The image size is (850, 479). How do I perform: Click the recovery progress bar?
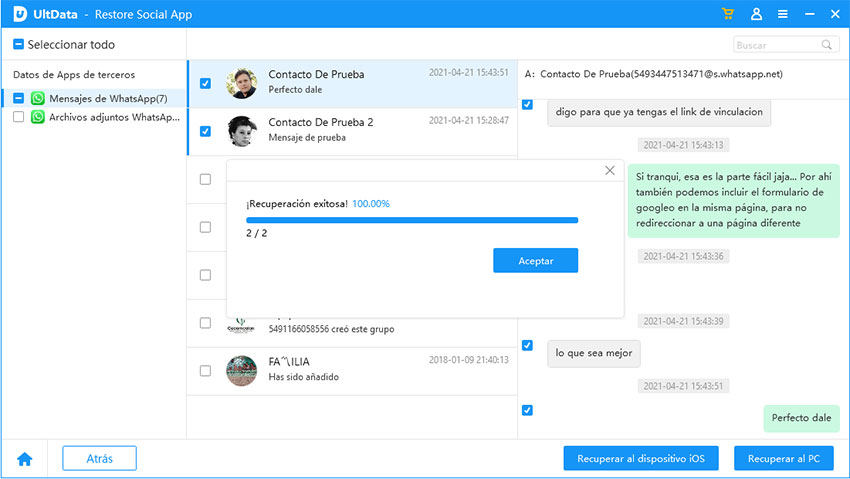[x=412, y=220]
